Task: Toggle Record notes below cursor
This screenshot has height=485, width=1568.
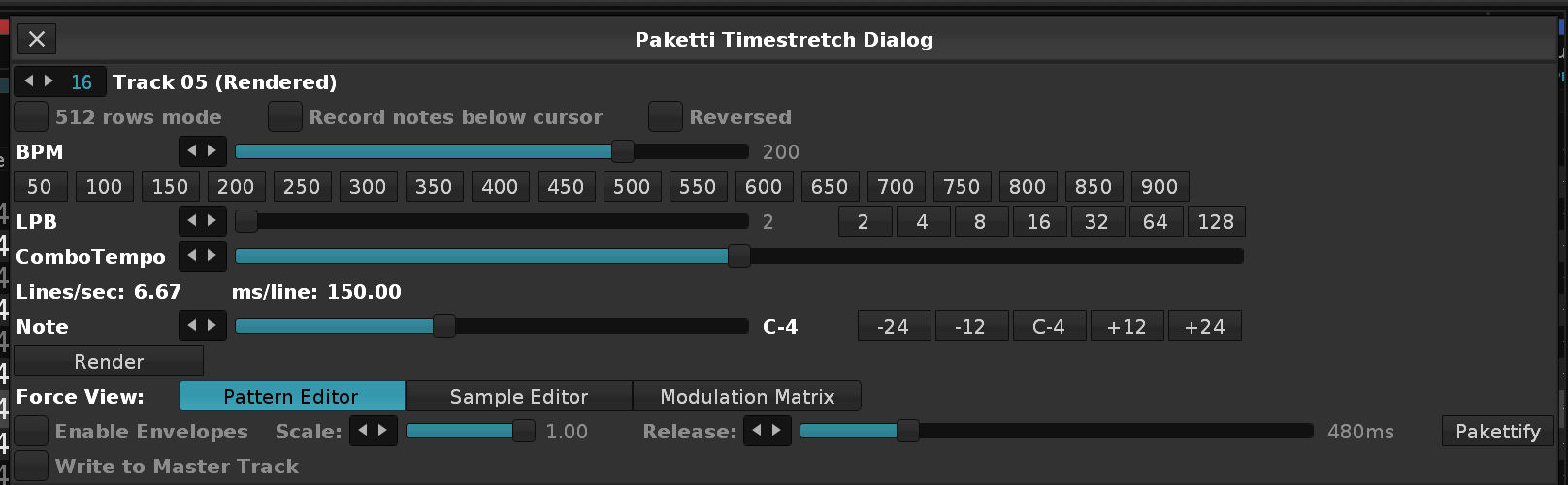Action: 285,116
